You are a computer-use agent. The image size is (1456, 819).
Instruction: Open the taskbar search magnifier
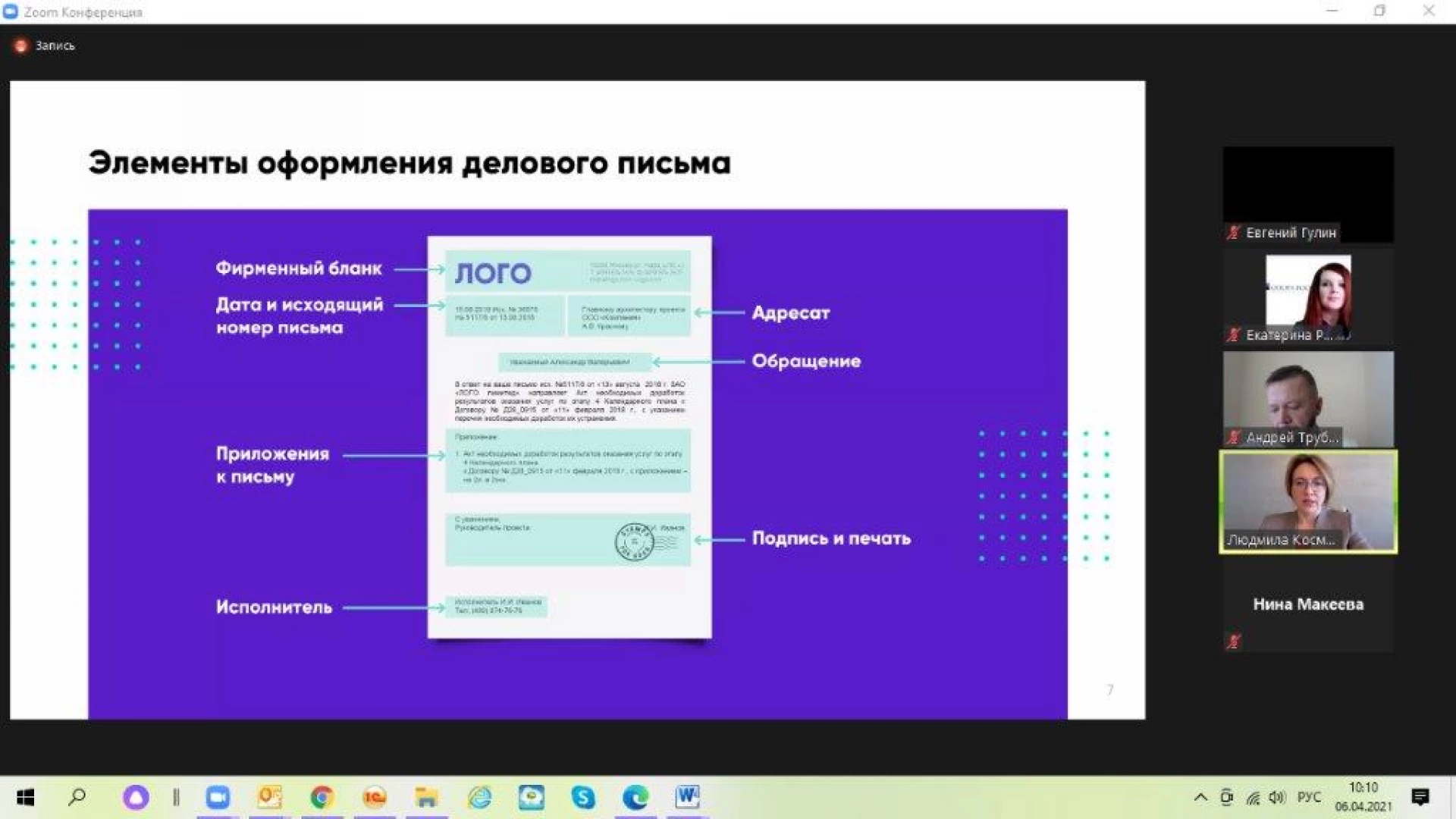point(77,797)
